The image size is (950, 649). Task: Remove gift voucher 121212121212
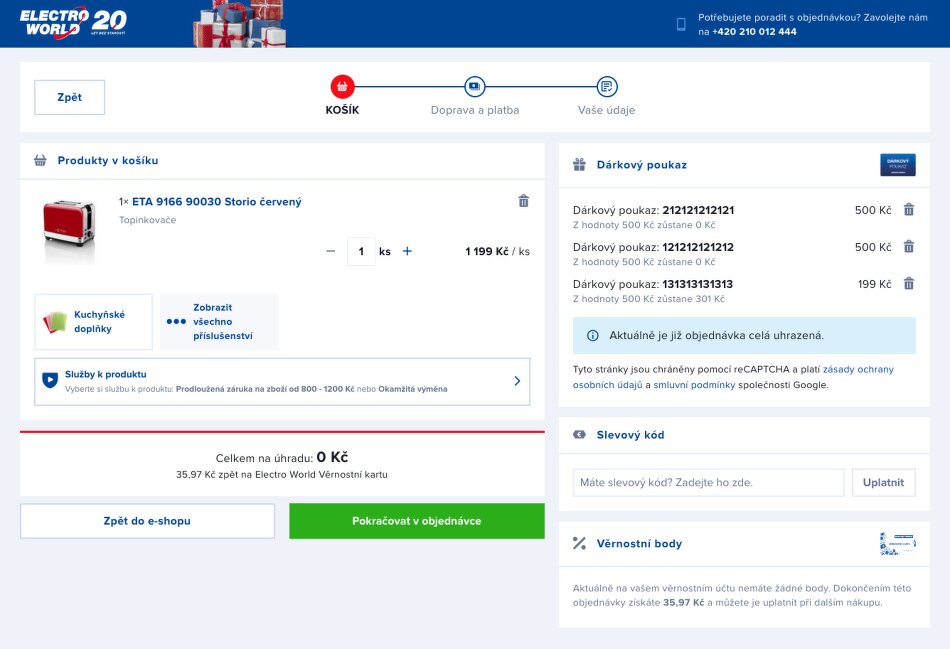point(908,247)
